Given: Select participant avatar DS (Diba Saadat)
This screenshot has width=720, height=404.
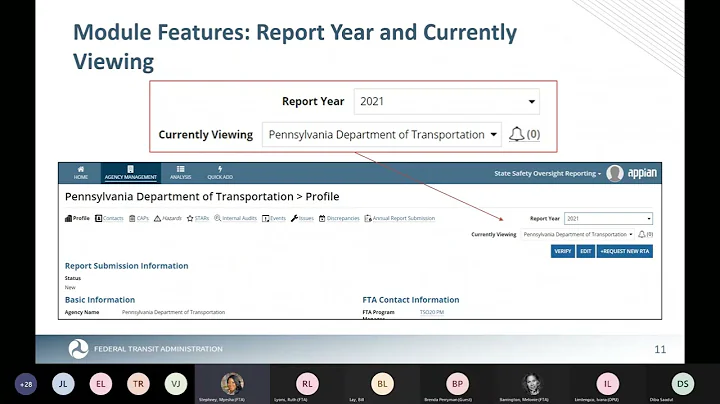Looking at the screenshot, I should click(682, 384).
